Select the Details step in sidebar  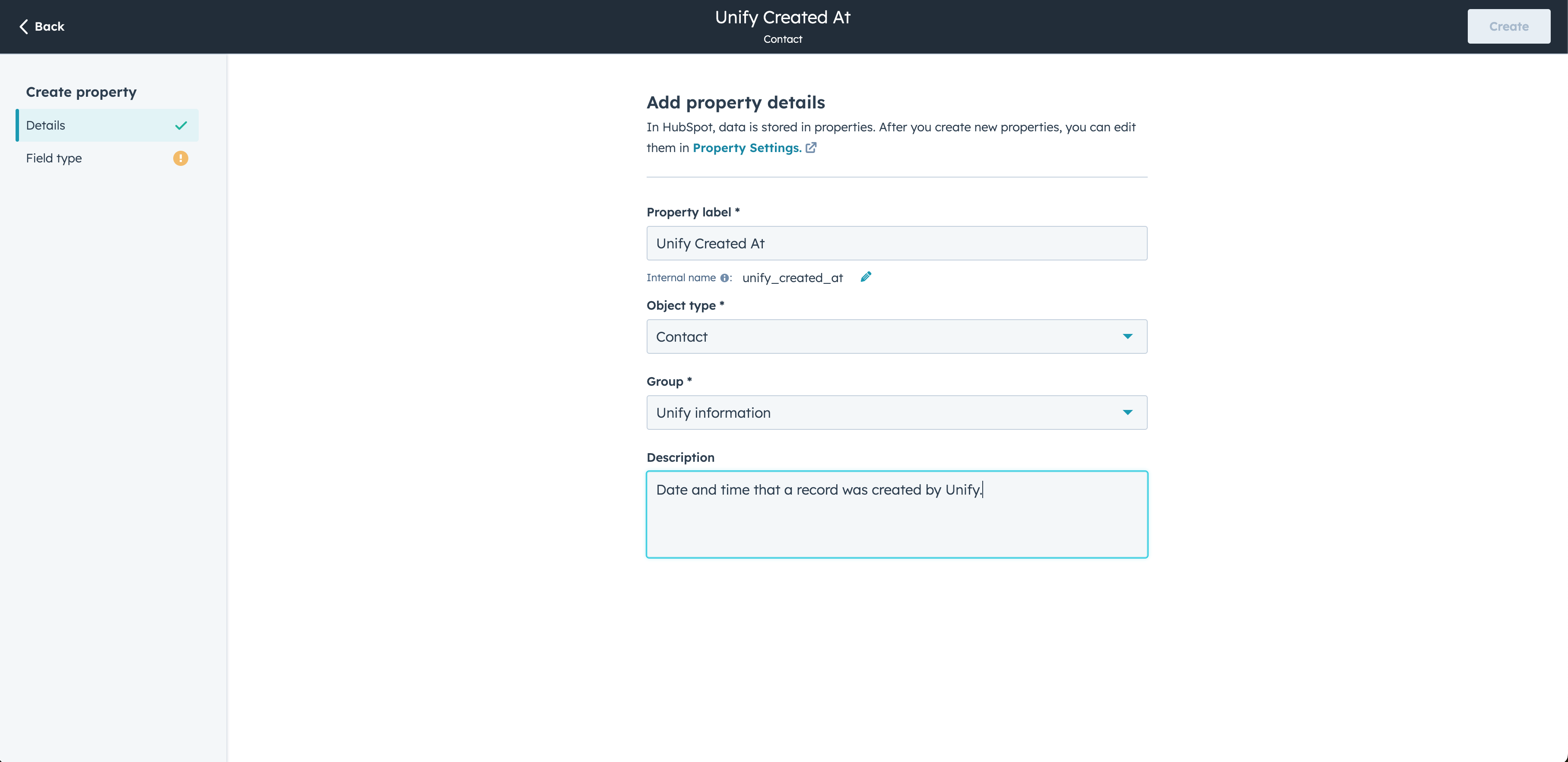click(46, 125)
